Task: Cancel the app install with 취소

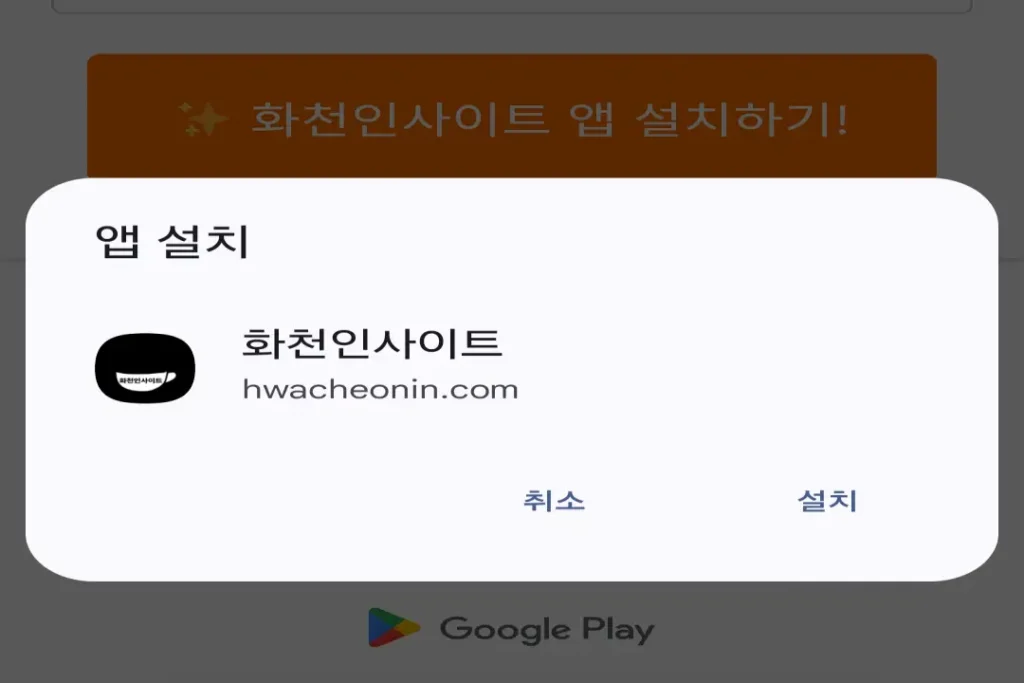Action: click(x=554, y=501)
